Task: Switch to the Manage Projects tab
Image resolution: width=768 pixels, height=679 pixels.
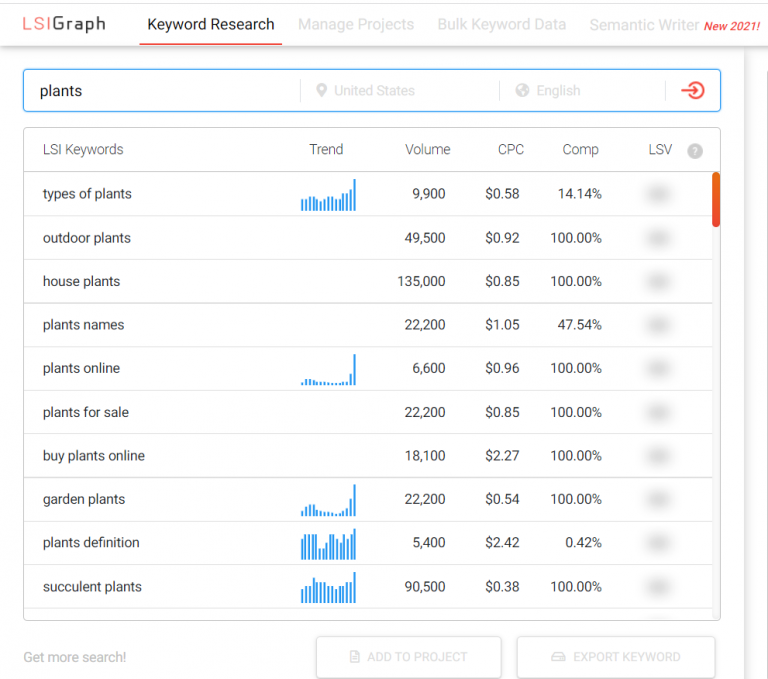Action: 356,24
